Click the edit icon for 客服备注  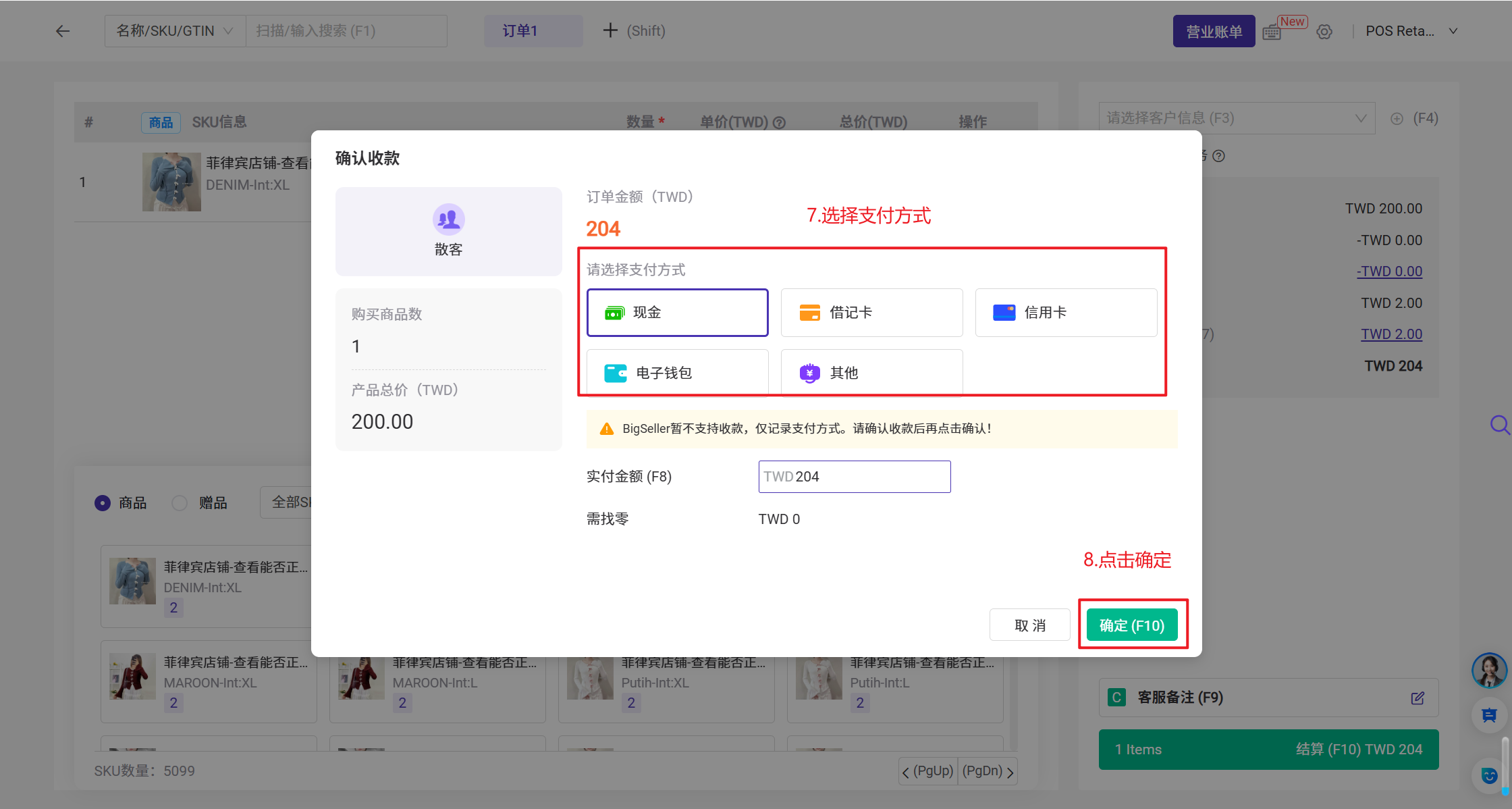tap(1417, 698)
